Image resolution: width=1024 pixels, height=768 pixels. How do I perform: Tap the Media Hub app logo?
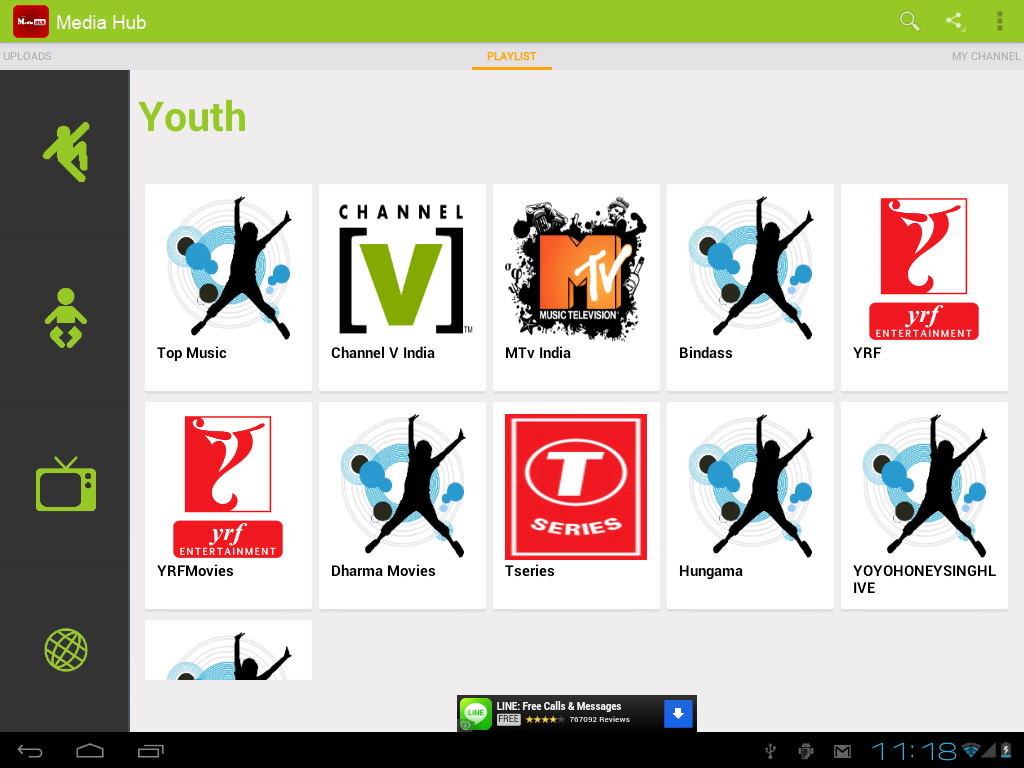(x=31, y=22)
